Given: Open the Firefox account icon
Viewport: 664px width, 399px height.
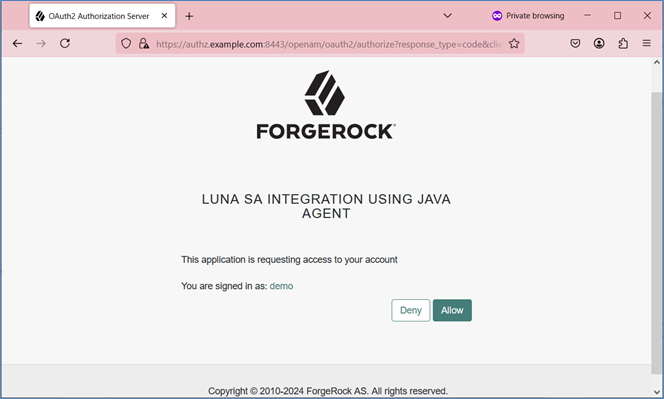Looking at the screenshot, I should [x=599, y=43].
